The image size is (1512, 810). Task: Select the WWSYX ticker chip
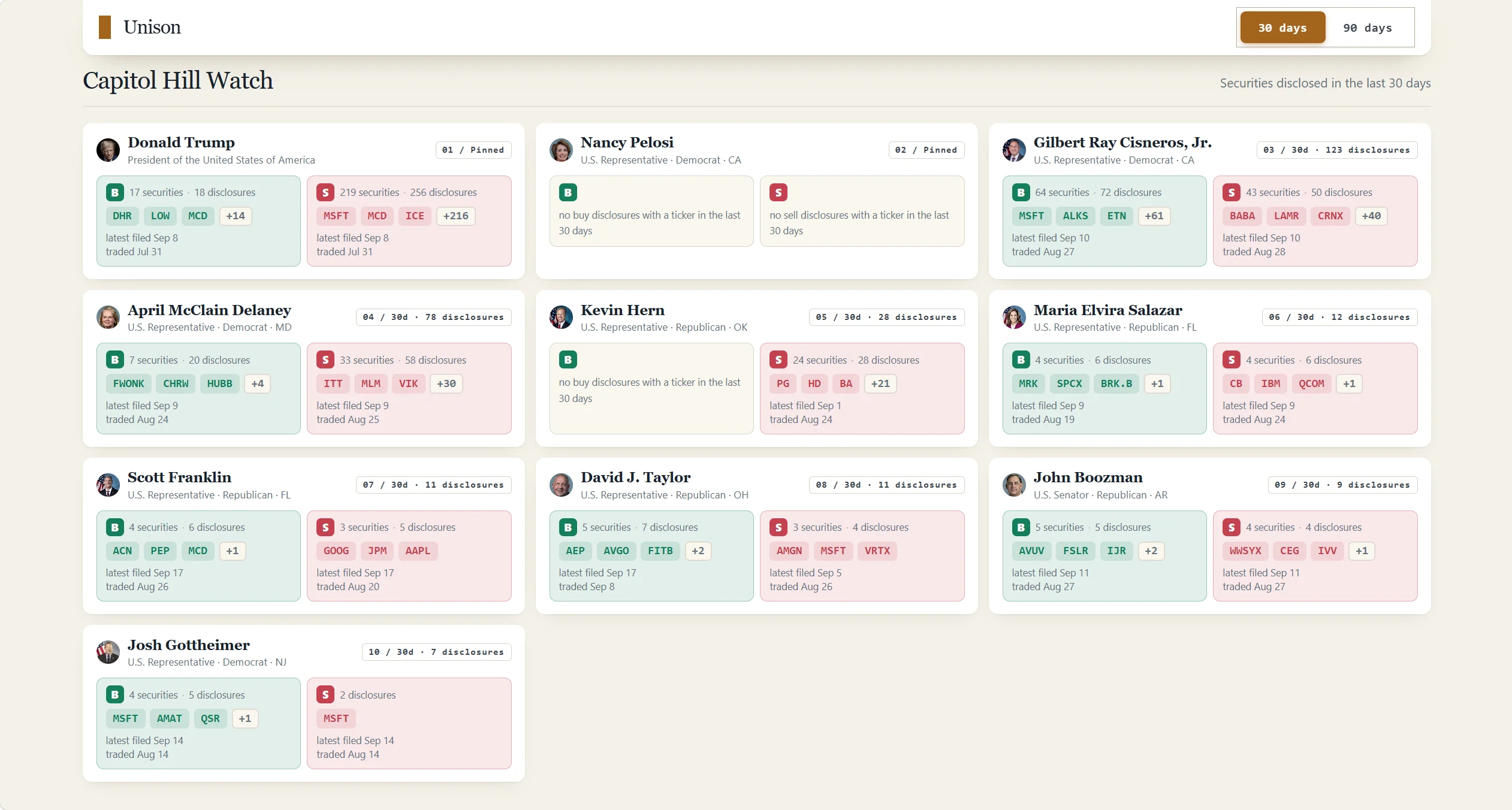click(x=1245, y=551)
